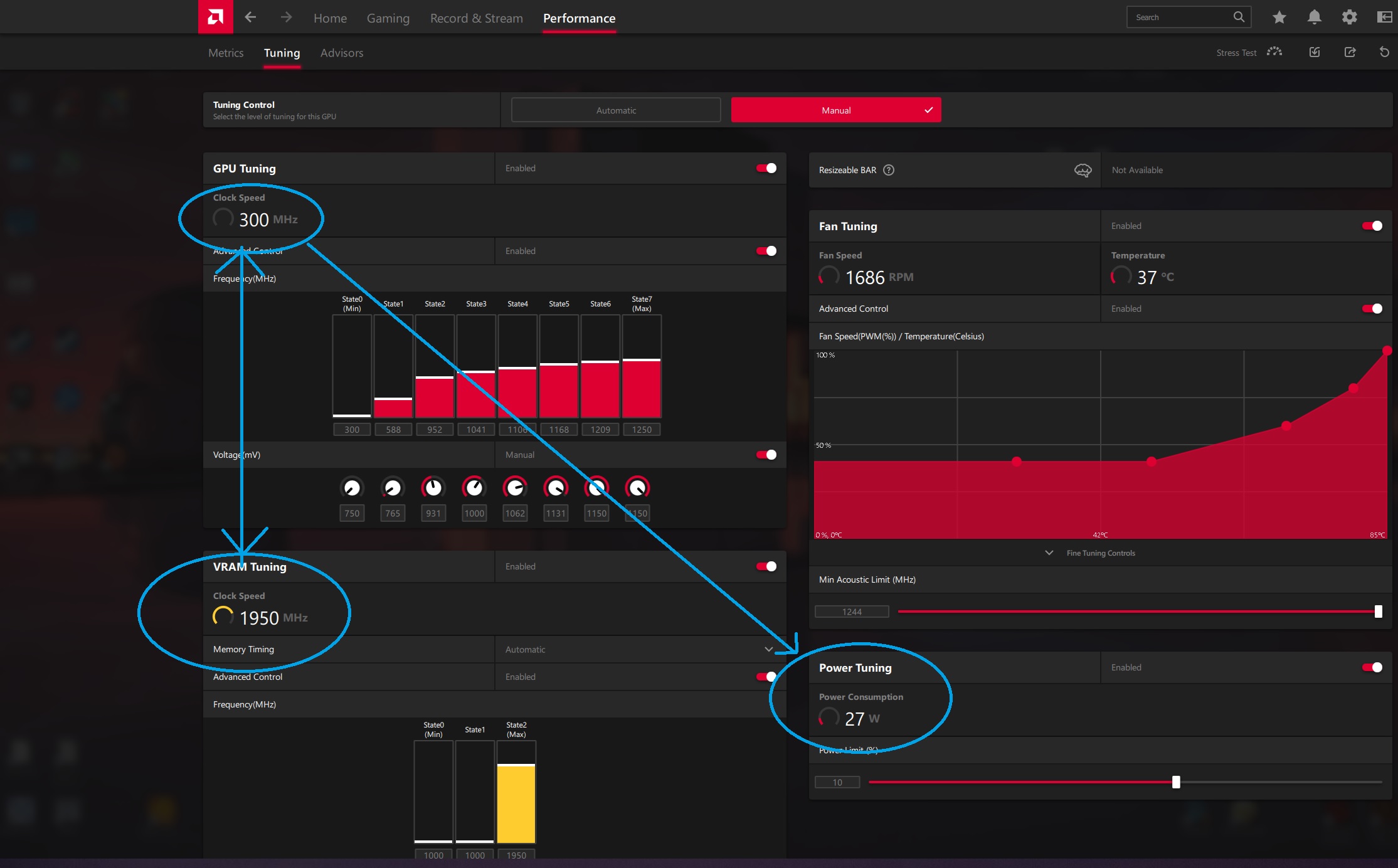Viewport: 1398px width, 868px height.
Task: Click the AMD logo home icon
Action: pyautogui.click(x=215, y=17)
